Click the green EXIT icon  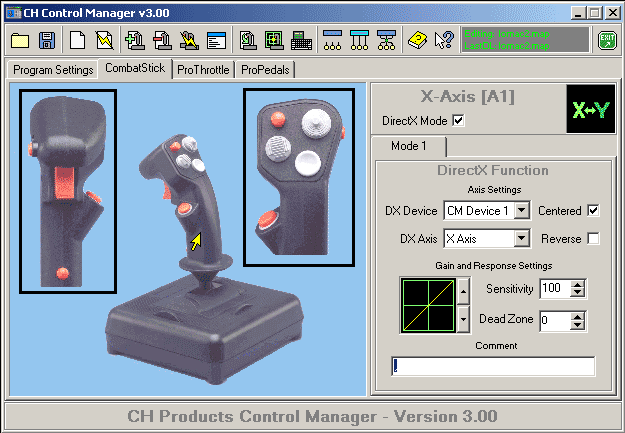[x=607, y=40]
